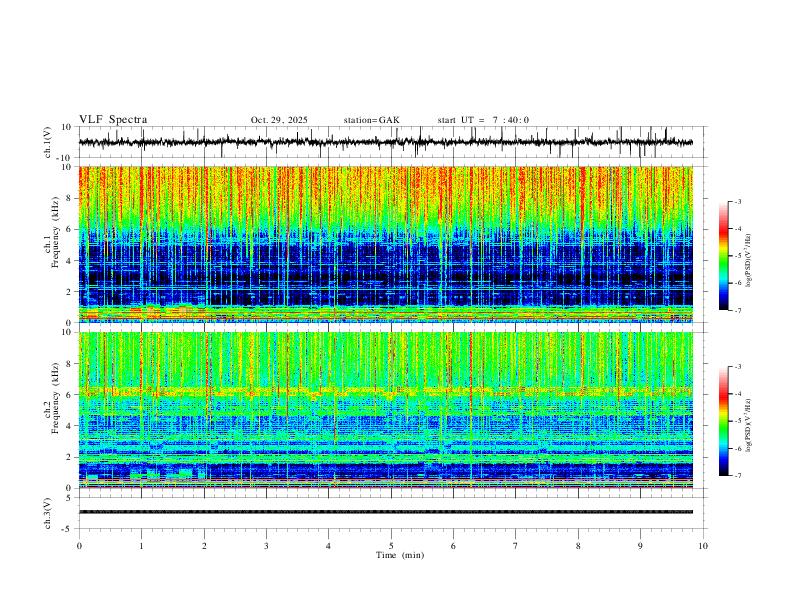Click the 'station=GAK' label
Image resolution: width=792 pixels, height=612 pixels.
tap(371, 120)
